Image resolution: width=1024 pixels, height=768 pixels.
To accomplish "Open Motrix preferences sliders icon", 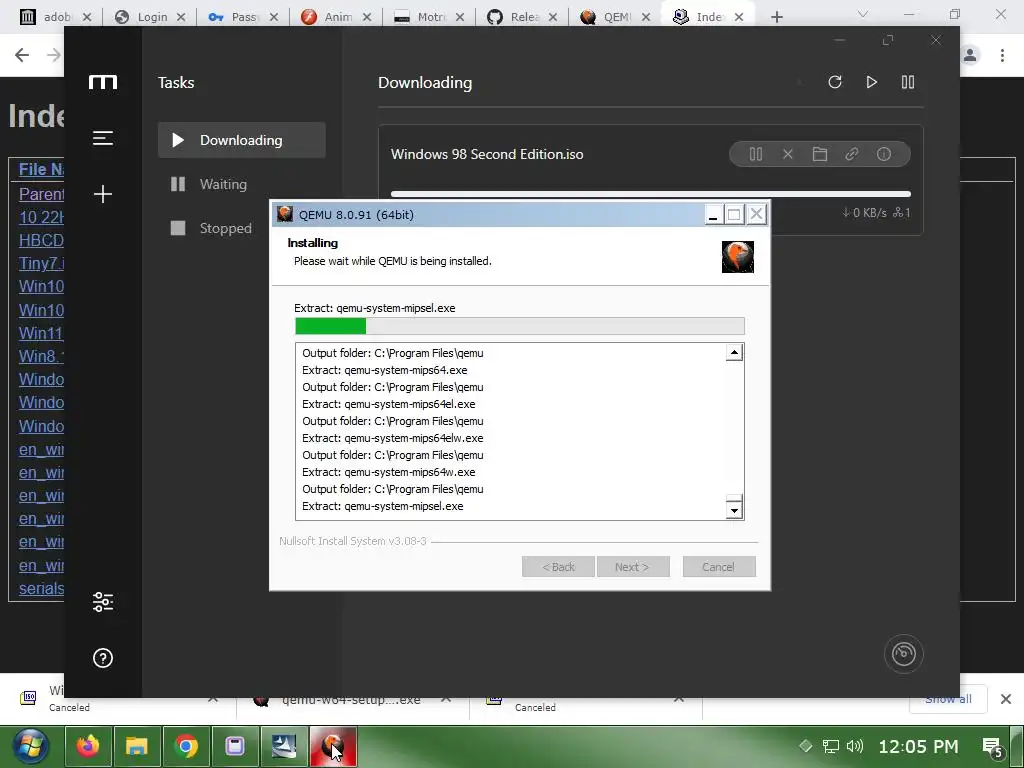I will click(x=103, y=601).
